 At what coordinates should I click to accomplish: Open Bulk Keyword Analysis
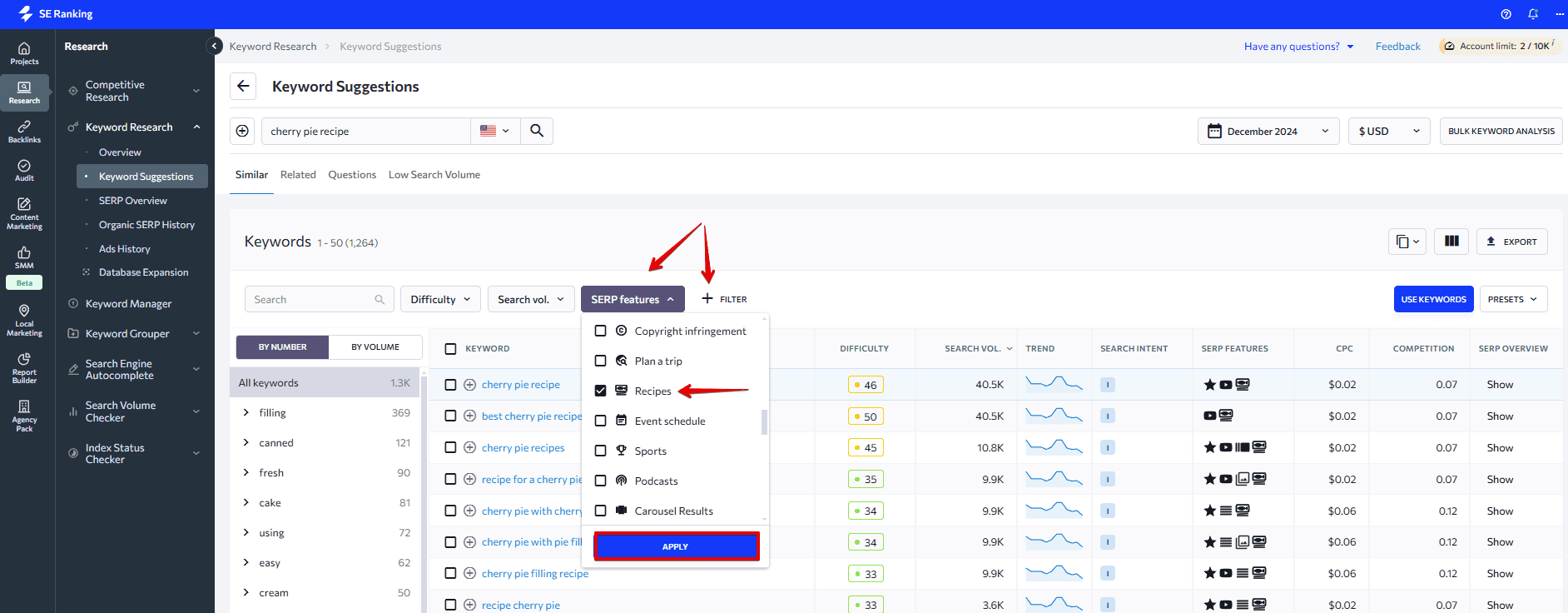[1501, 131]
